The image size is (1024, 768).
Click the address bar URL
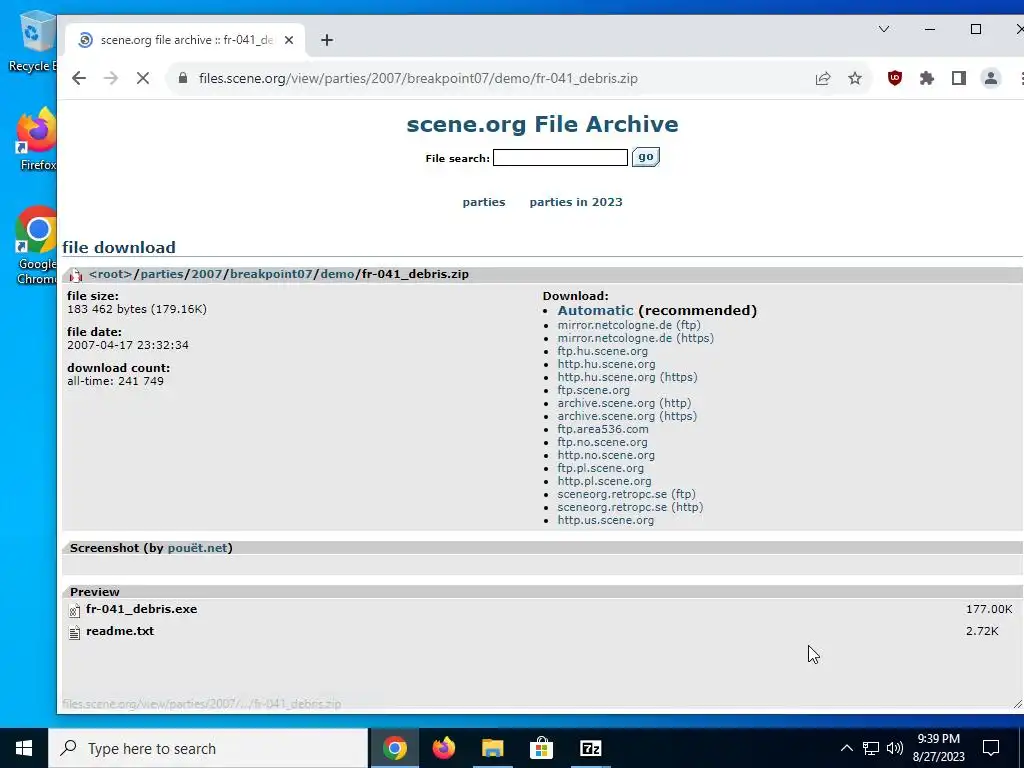coord(418,78)
